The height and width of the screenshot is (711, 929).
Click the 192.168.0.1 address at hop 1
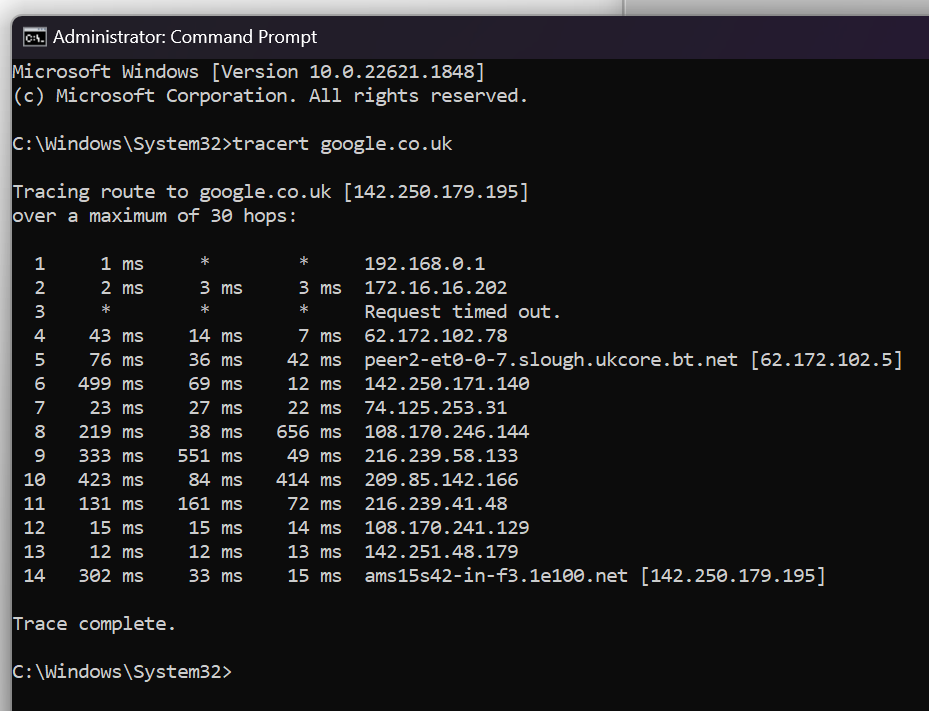[424, 264]
